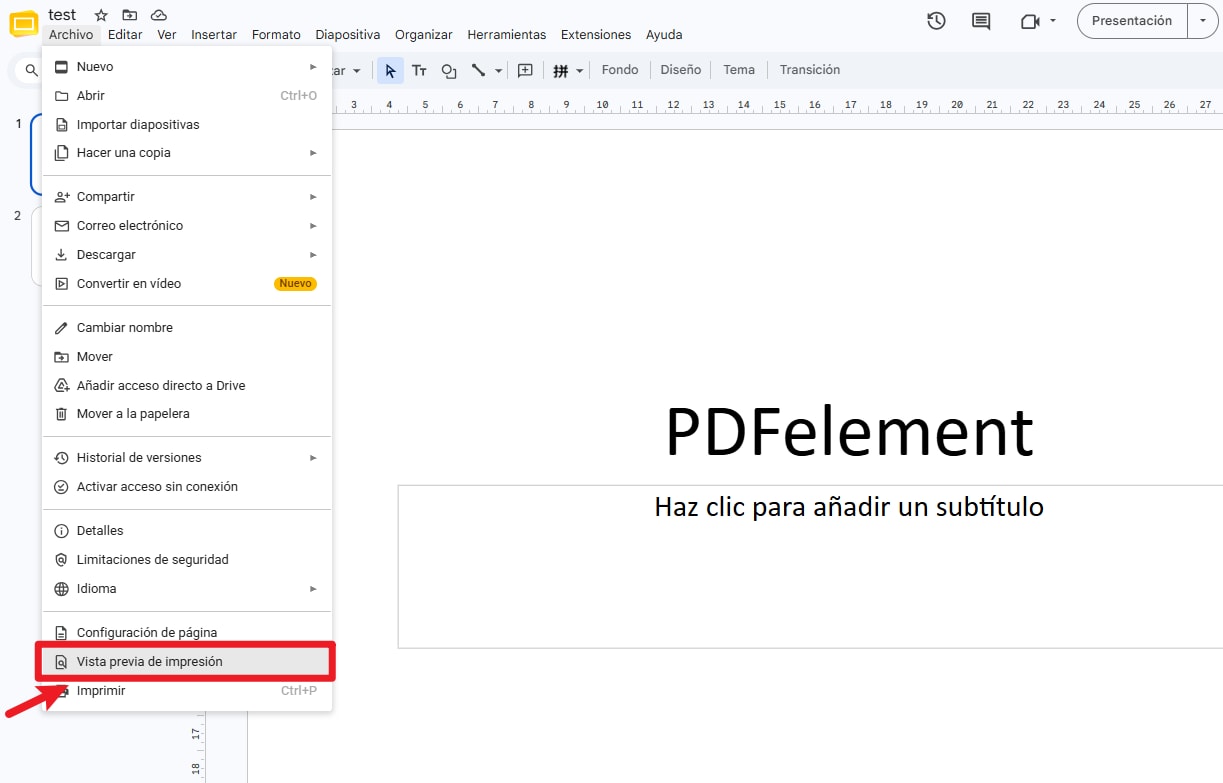Click the add comment toolbar icon
Viewport: 1223px width, 783px height.
pyautogui.click(x=525, y=70)
